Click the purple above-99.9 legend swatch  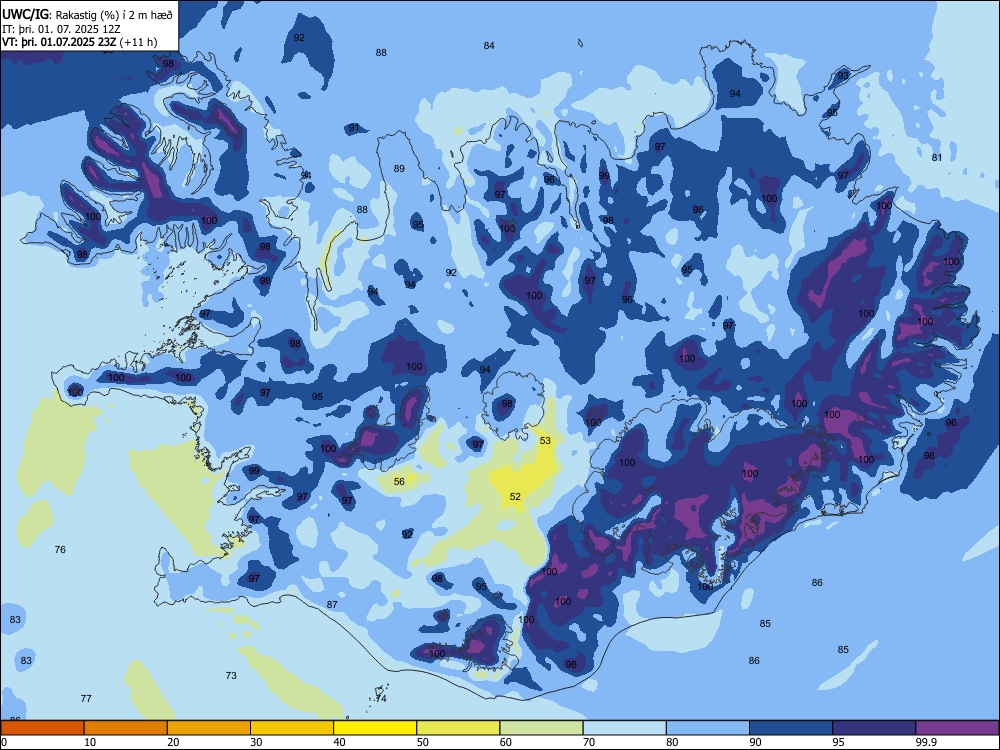click(x=957, y=728)
